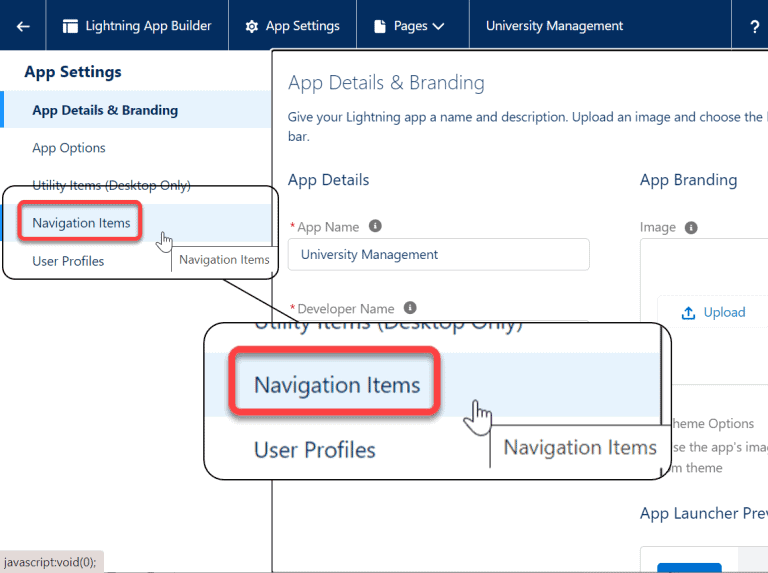
Task: Show info tooltip for App Name
Action: 375,226
